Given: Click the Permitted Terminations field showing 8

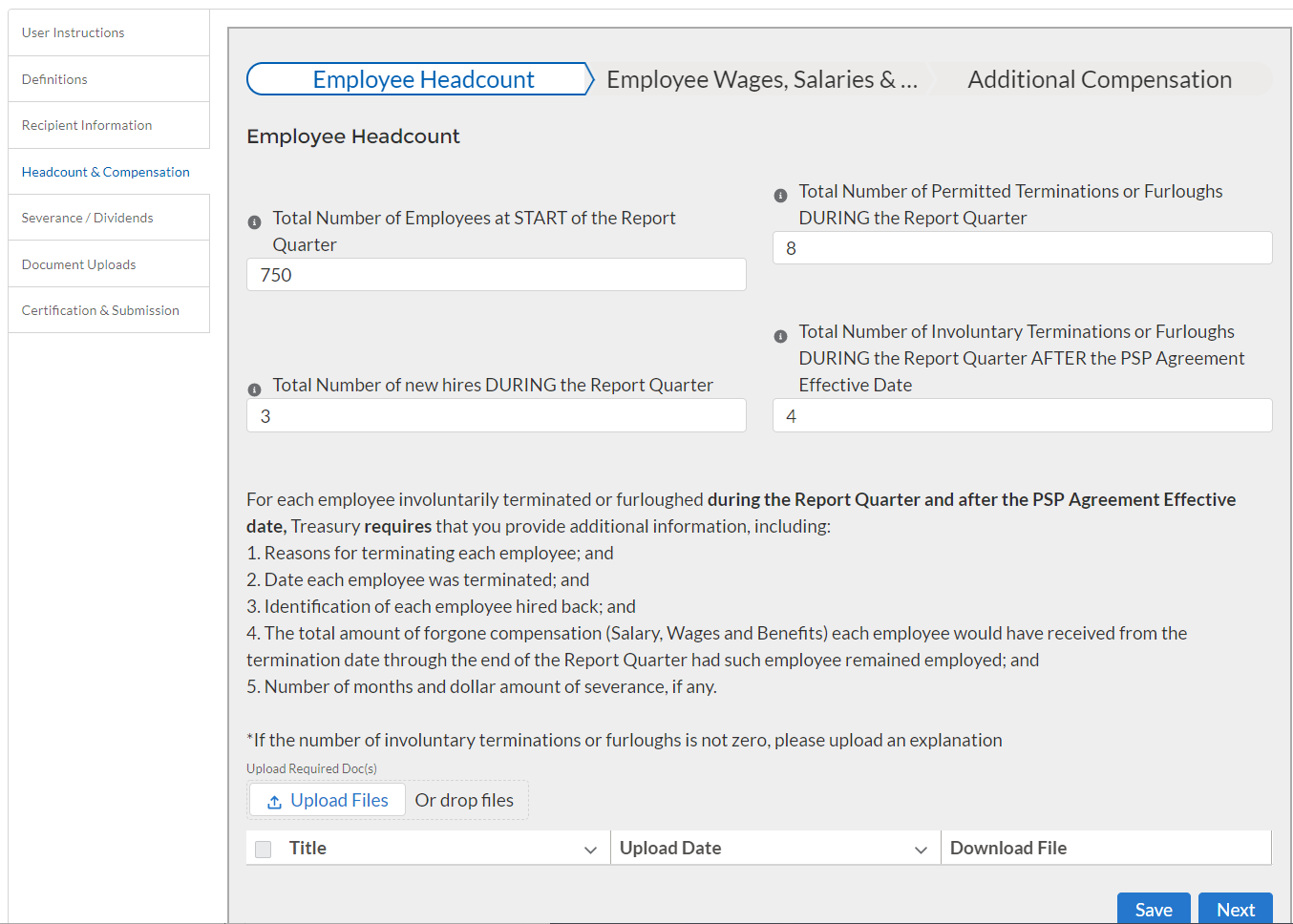Looking at the screenshot, I should point(1022,248).
